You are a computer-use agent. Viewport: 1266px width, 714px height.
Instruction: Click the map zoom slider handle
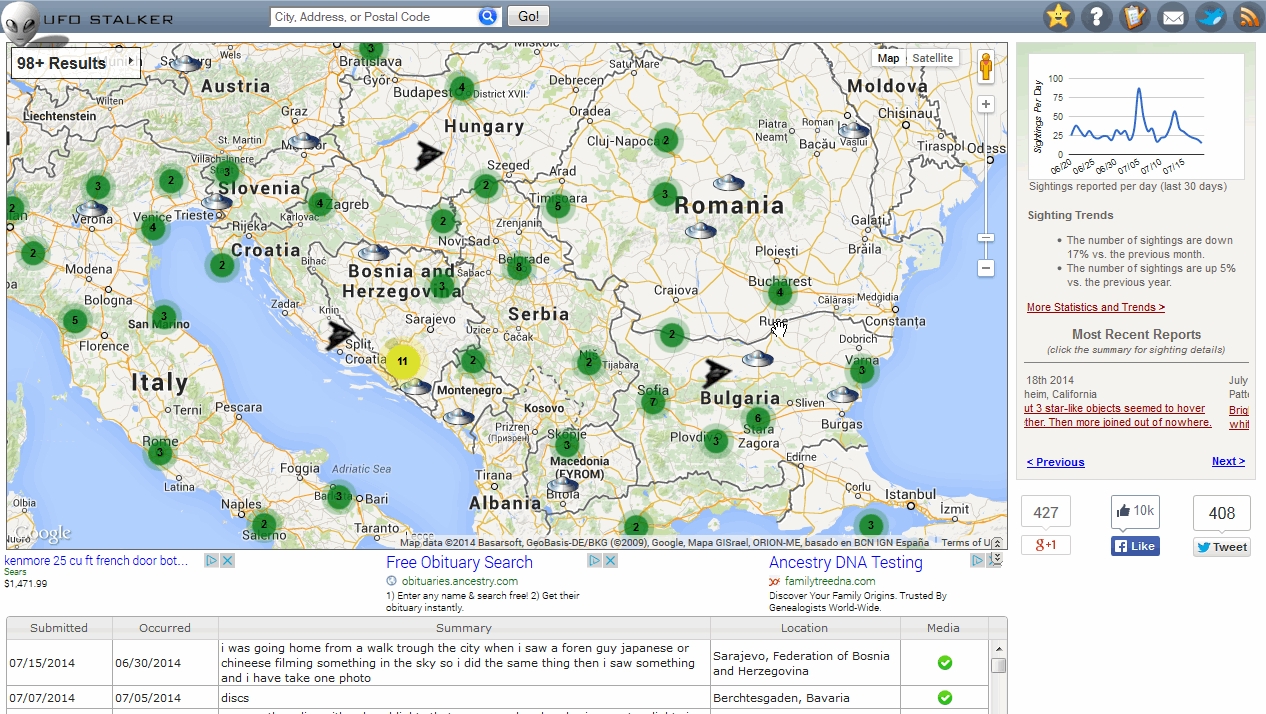[x=986, y=237]
